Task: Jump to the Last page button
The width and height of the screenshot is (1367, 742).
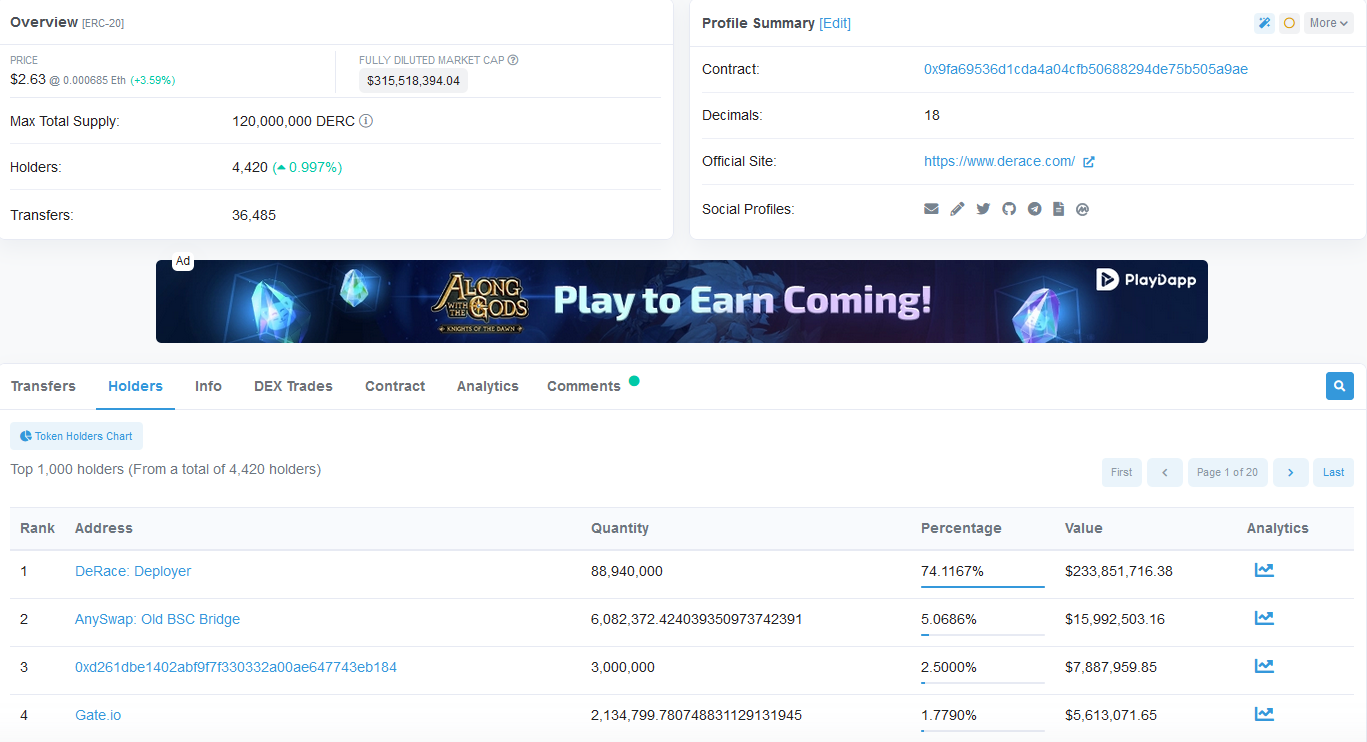Action: [1334, 472]
